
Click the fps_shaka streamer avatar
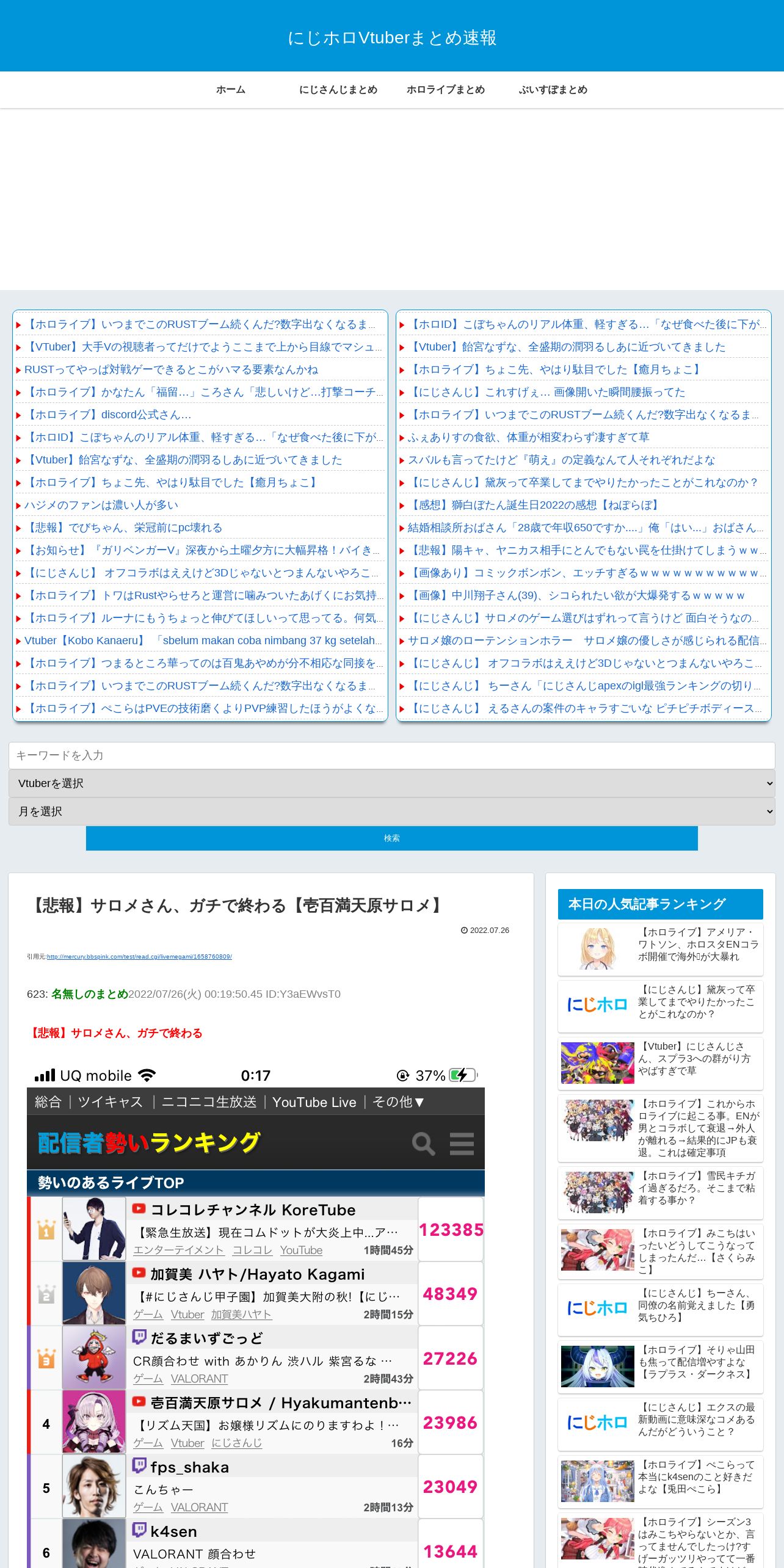[94, 1486]
